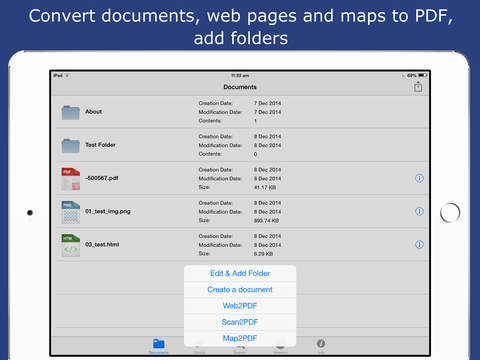This screenshot has height=360, width=480.
Task: Tap the PNG file icon for 01_test_img.png
Action: coord(71,212)
